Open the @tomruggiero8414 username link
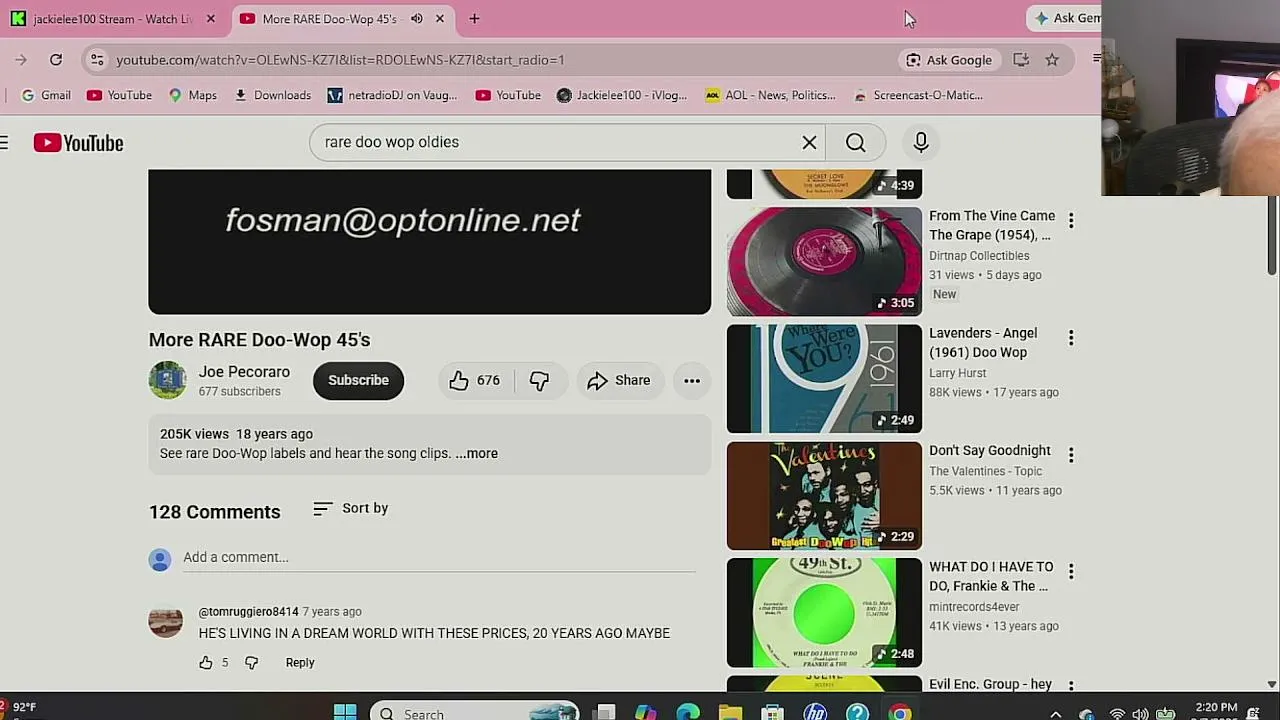The height and width of the screenshot is (720, 1280). [248, 612]
